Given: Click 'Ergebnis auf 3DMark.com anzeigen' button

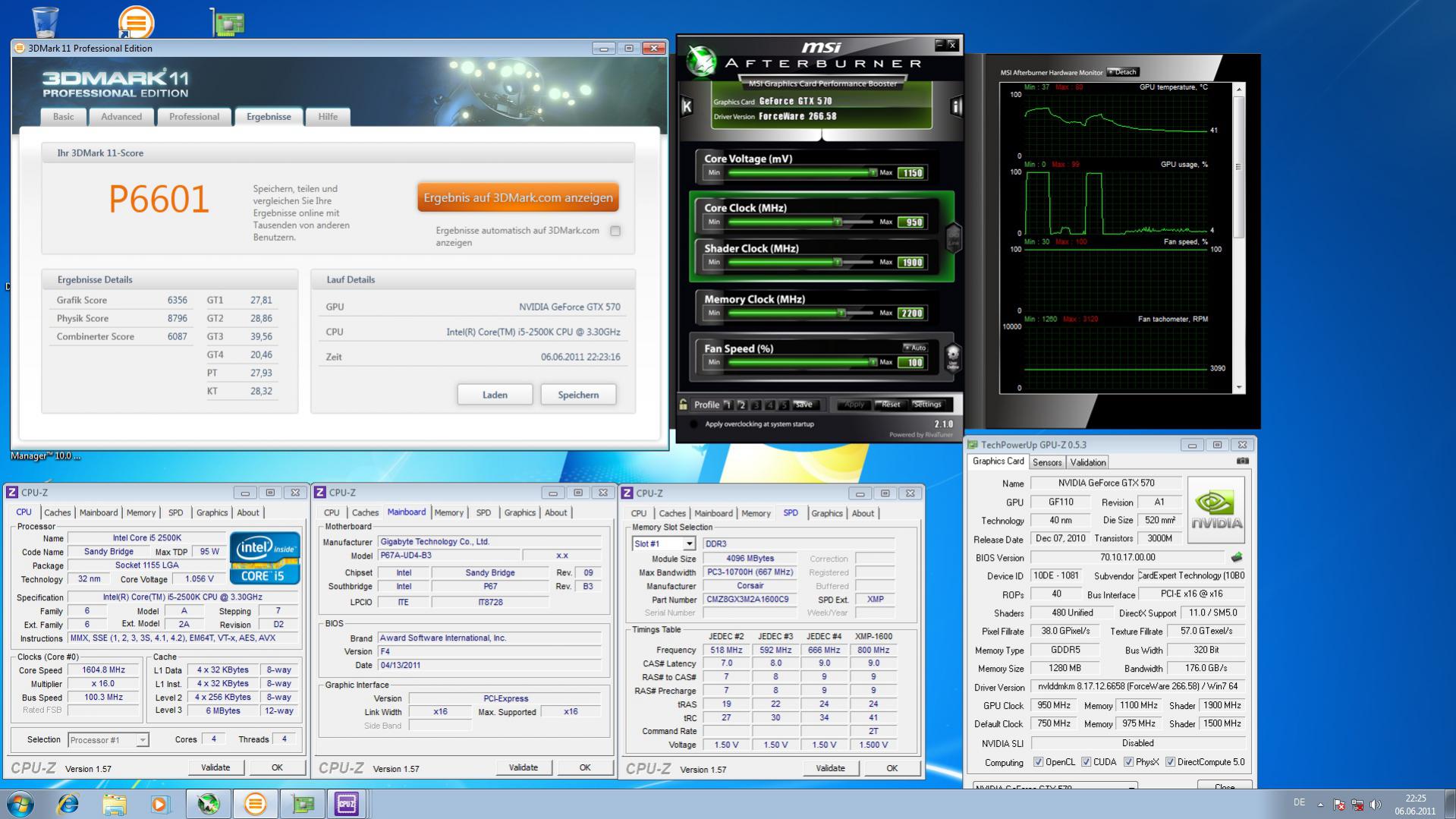Looking at the screenshot, I should click(x=518, y=198).
